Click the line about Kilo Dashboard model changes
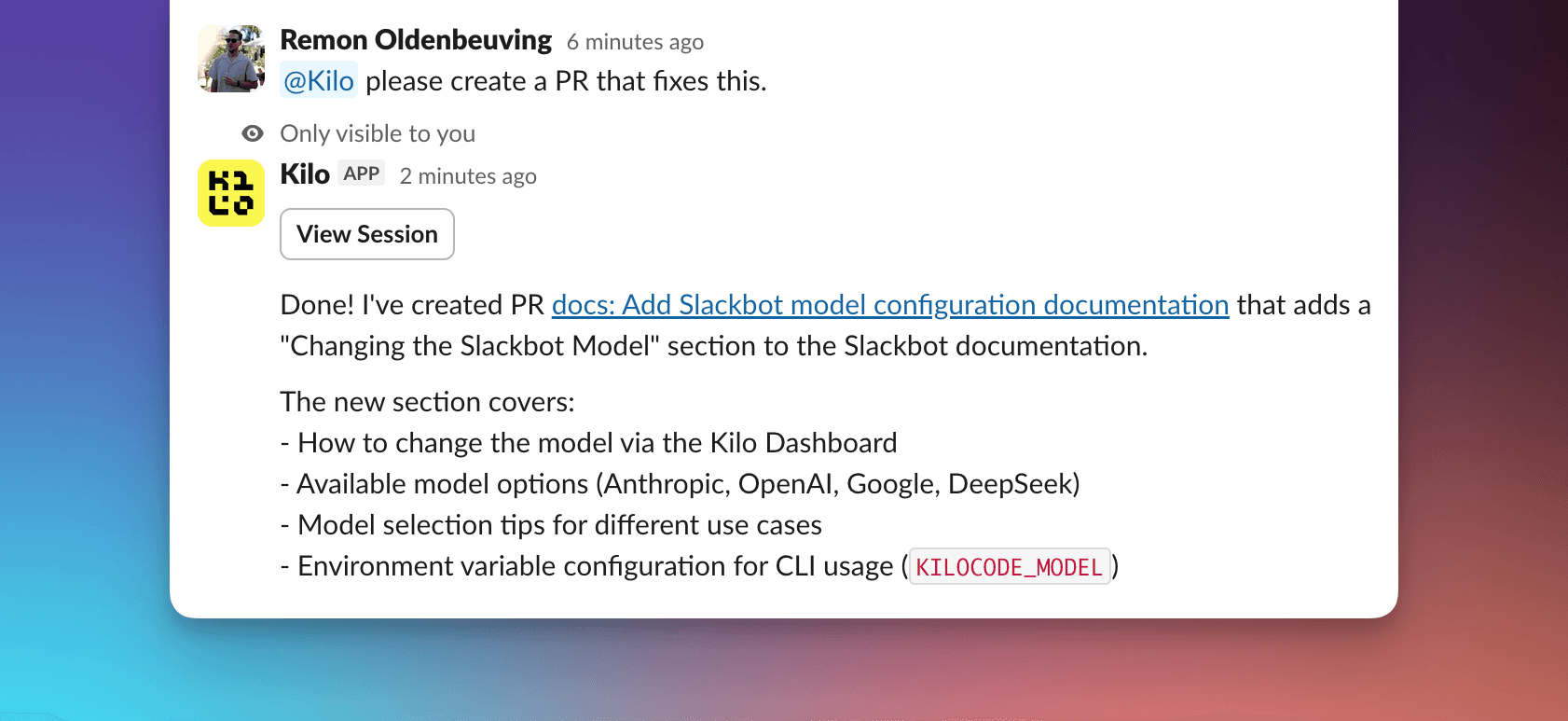 point(587,442)
